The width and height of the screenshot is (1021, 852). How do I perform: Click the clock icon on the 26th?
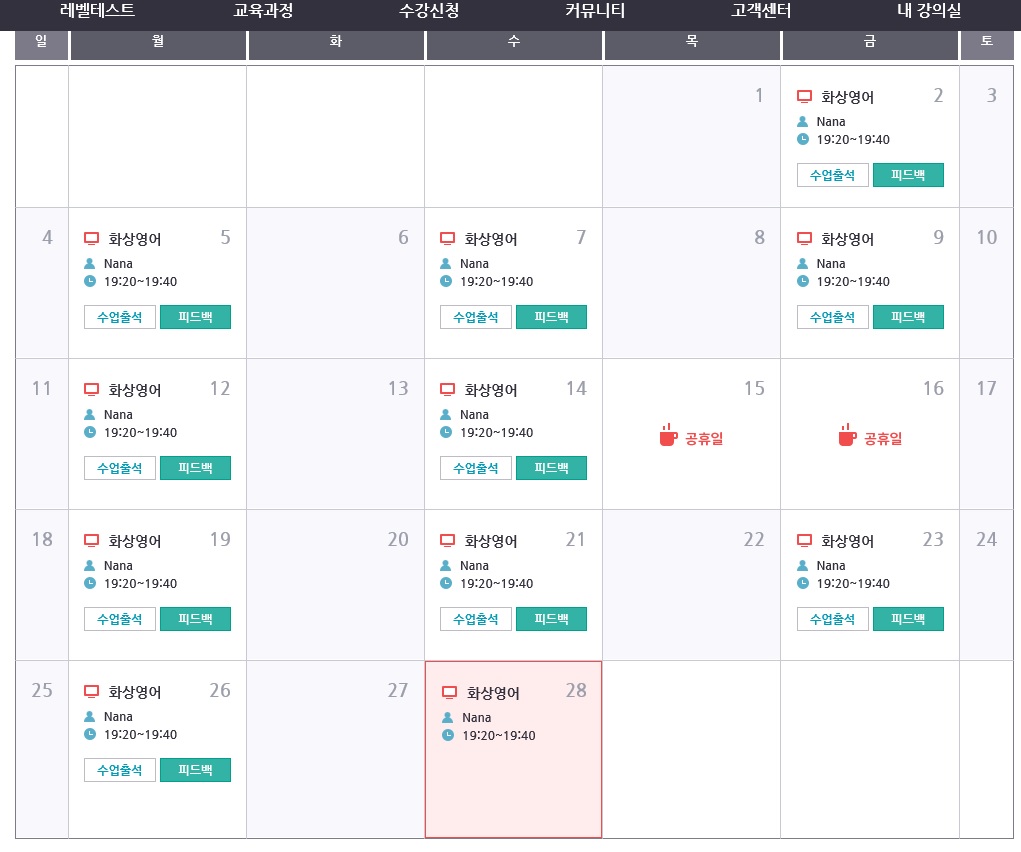point(90,735)
